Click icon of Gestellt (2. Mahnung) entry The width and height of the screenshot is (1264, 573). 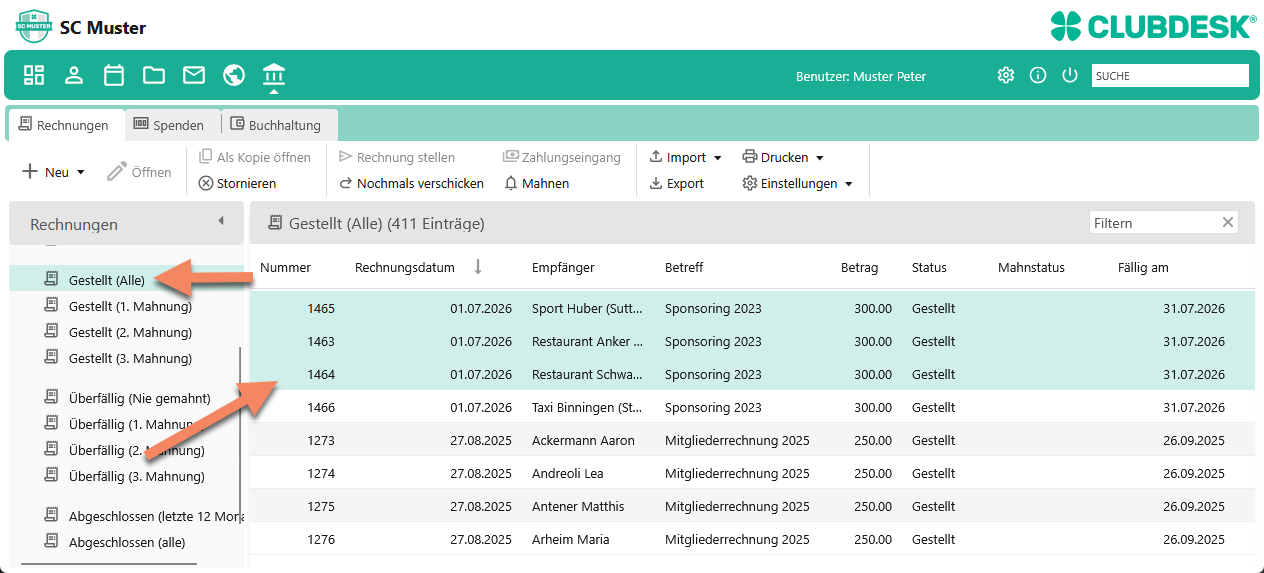pos(51,332)
